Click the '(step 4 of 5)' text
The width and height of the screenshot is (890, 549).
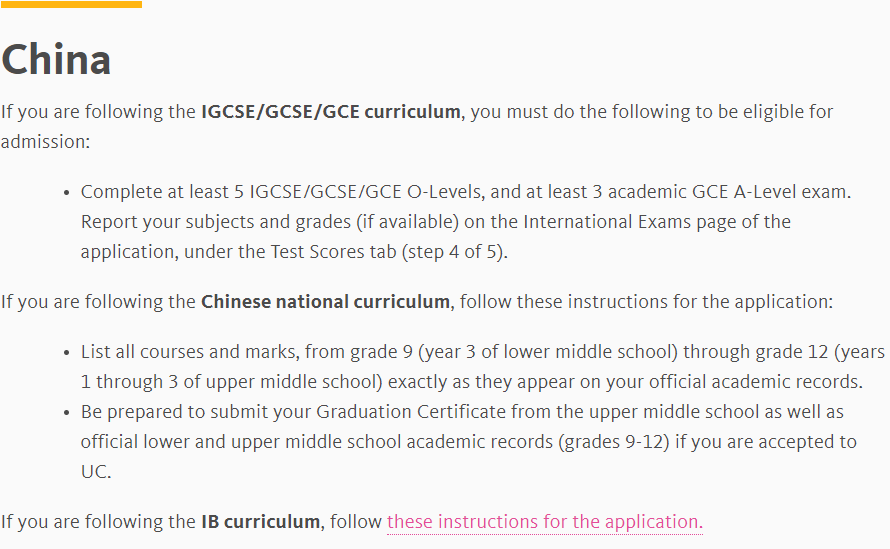(453, 251)
